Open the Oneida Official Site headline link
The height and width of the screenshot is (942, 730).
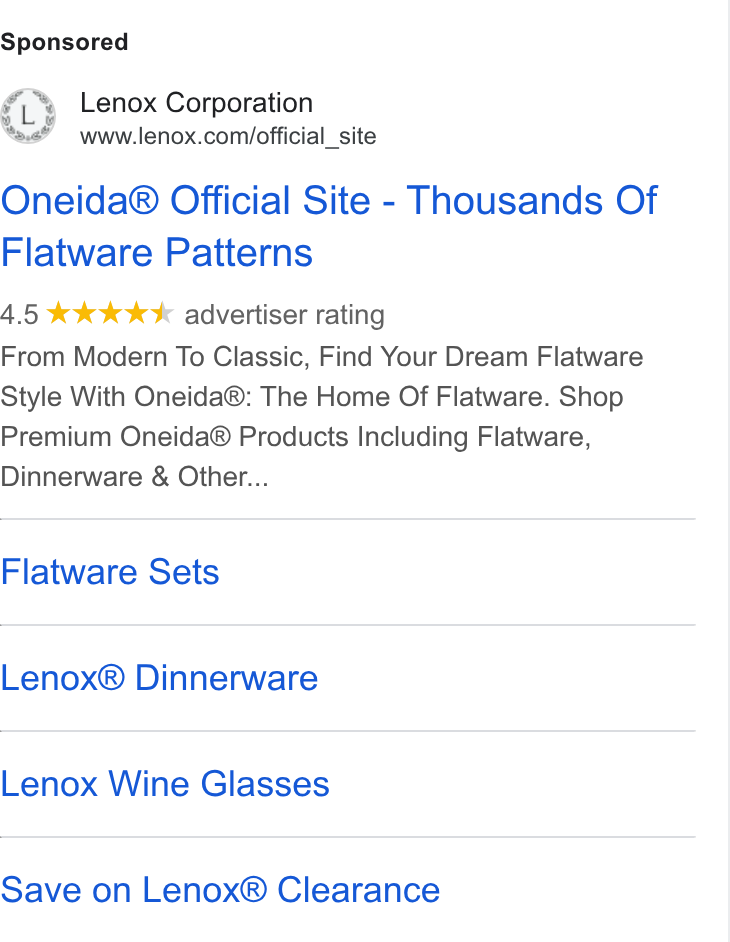pos(329,226)
